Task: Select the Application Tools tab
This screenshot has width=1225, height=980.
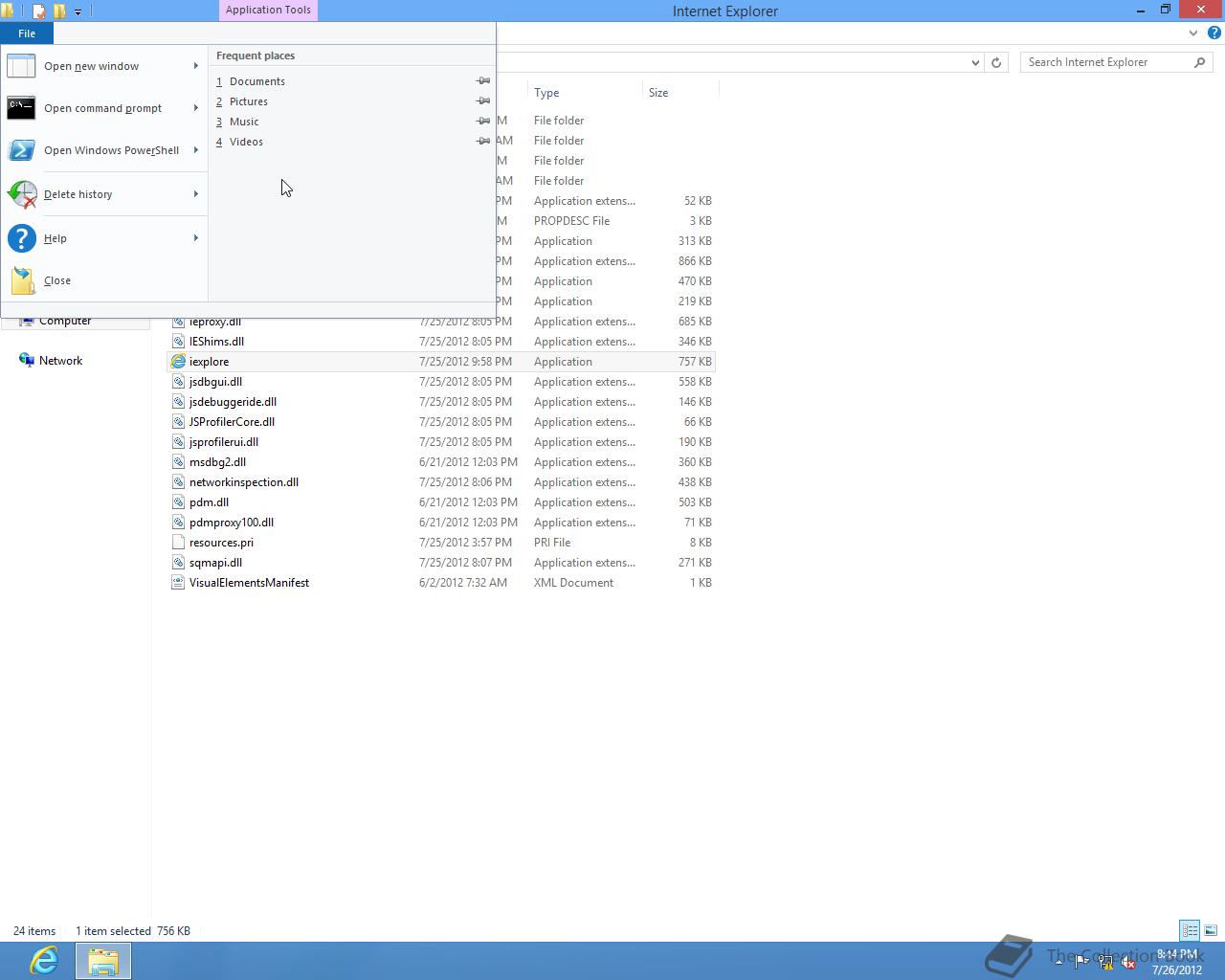Action: (268, 10)
